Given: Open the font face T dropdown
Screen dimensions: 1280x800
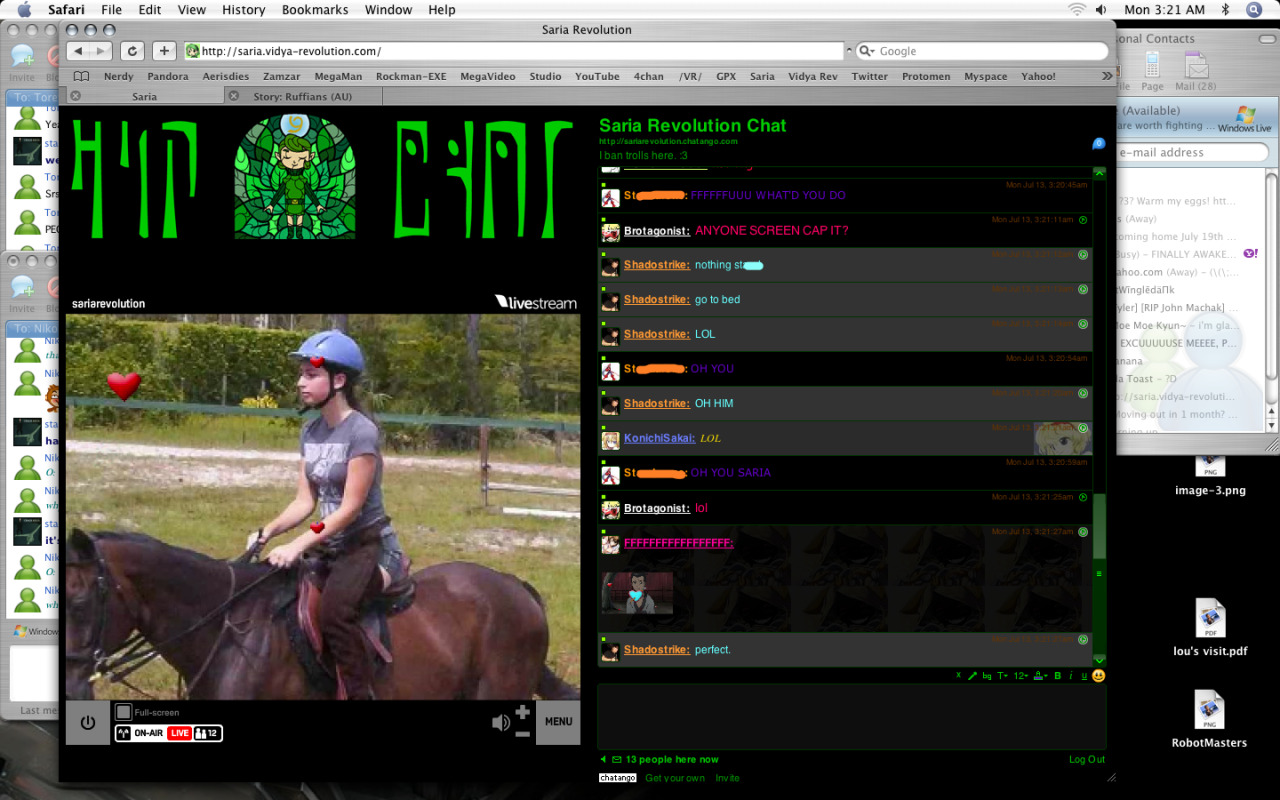Looking at the screenshot, I should [x=1002, y=676].
